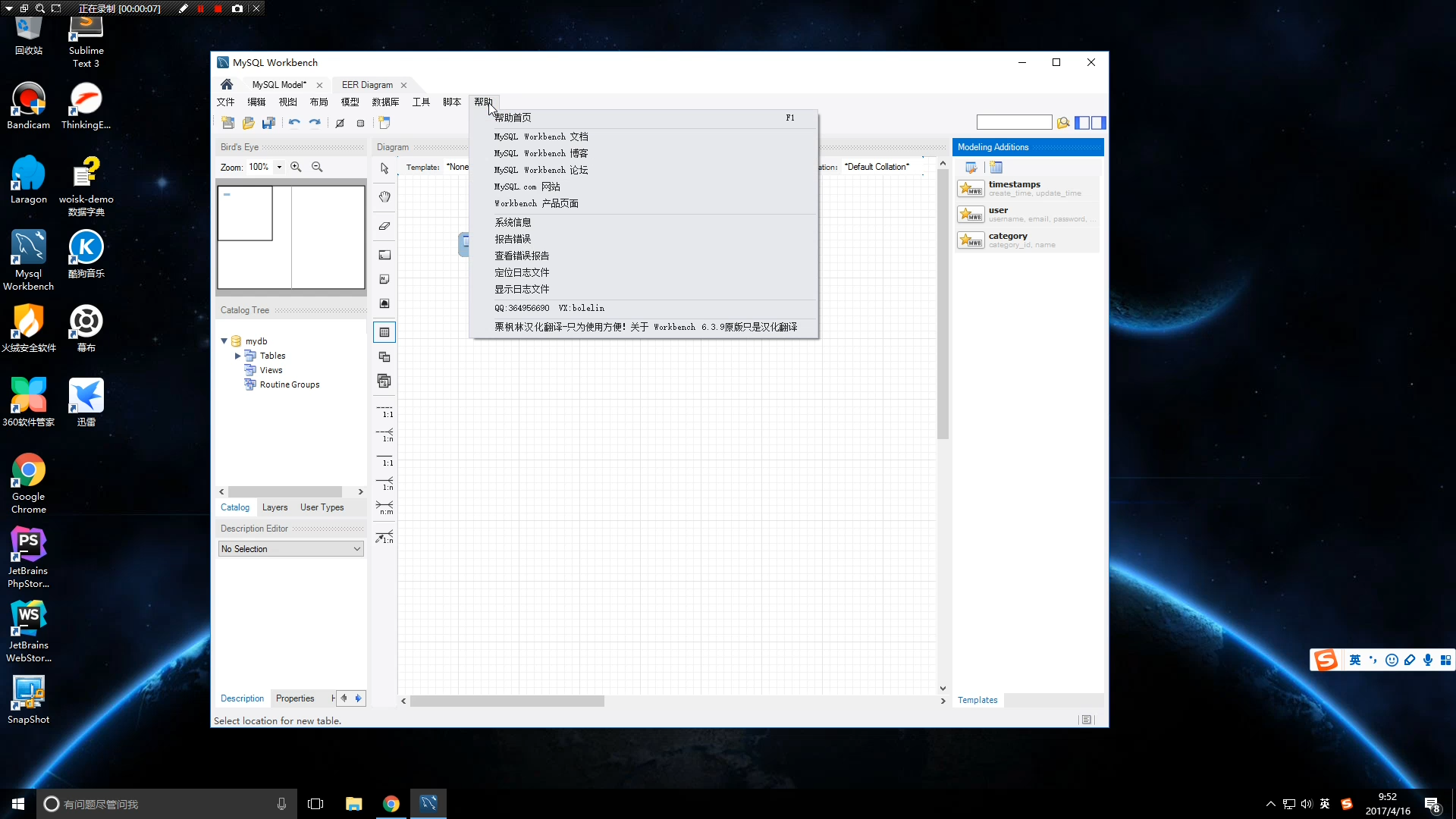The height and width of the screenshot is (819, 1456).
Task: Open the 文件 menu
Action: (226, 102)
